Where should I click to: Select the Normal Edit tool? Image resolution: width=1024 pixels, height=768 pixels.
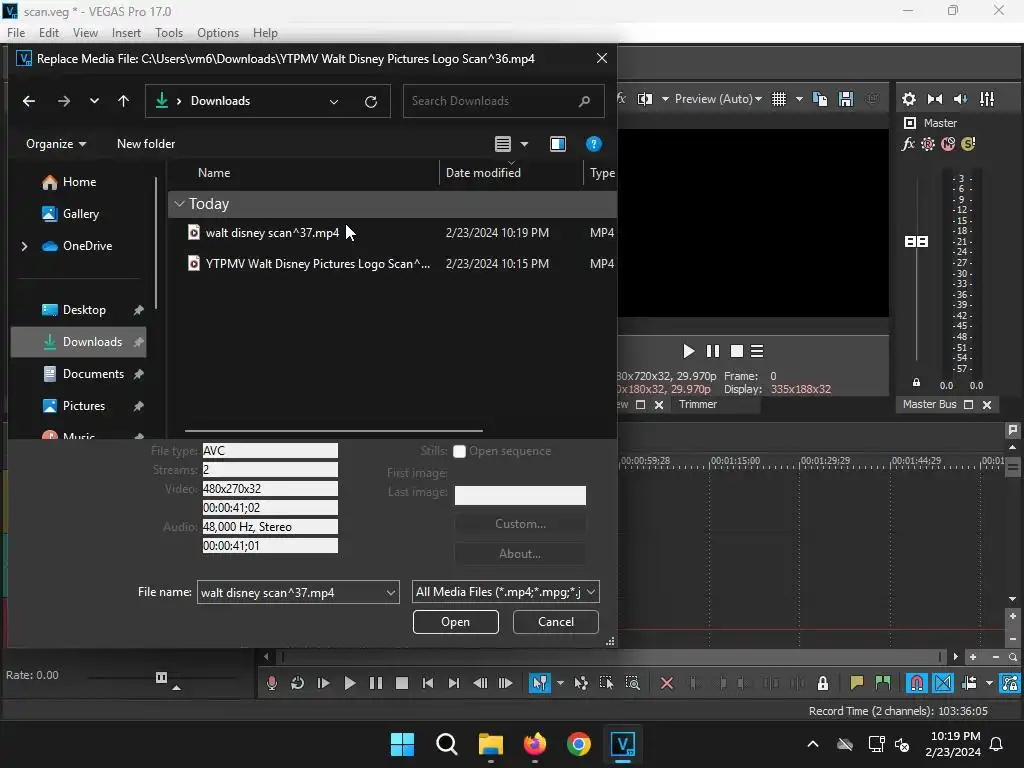pos(539,683)
